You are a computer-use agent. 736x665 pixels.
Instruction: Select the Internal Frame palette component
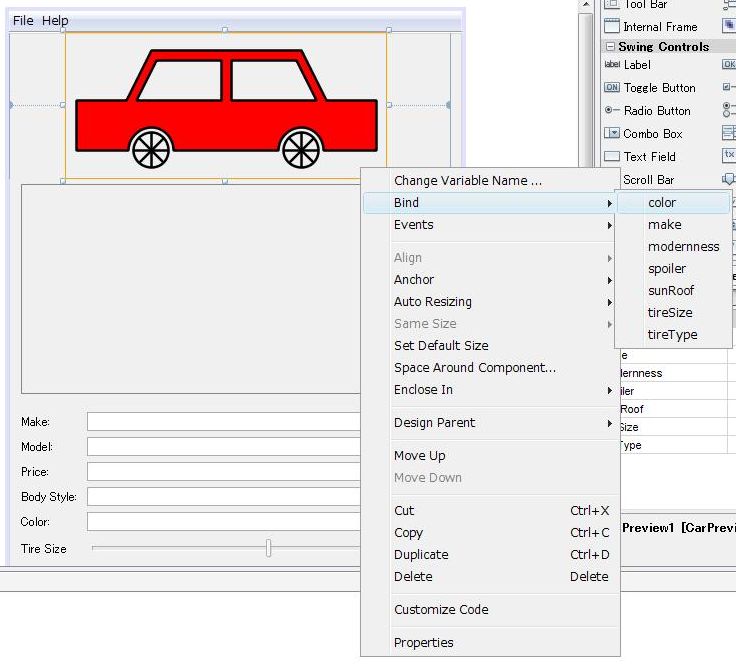click(x=659, y=27)
